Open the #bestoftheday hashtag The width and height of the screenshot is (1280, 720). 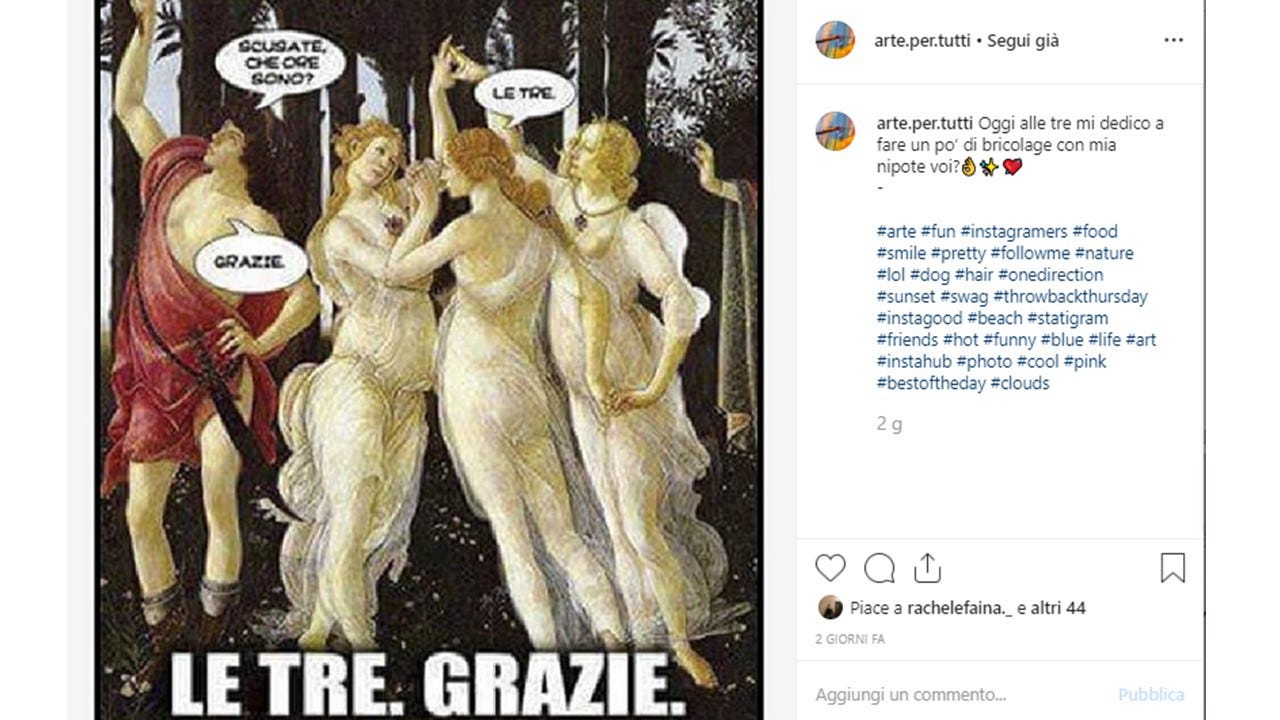pos(931,383)
